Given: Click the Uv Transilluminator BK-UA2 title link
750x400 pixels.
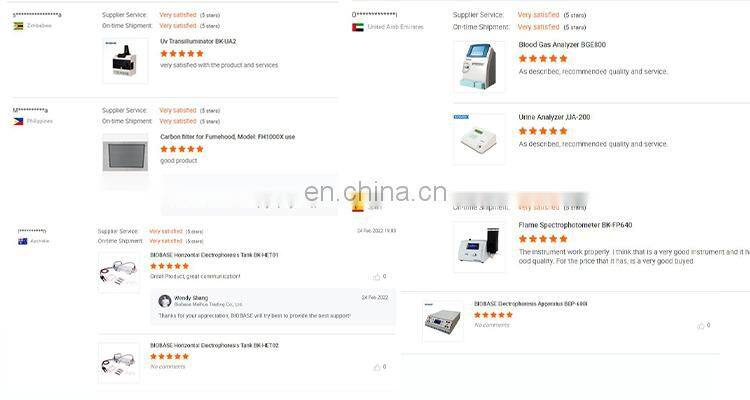Looking at the screenshot, I should (x=198, y=42).
